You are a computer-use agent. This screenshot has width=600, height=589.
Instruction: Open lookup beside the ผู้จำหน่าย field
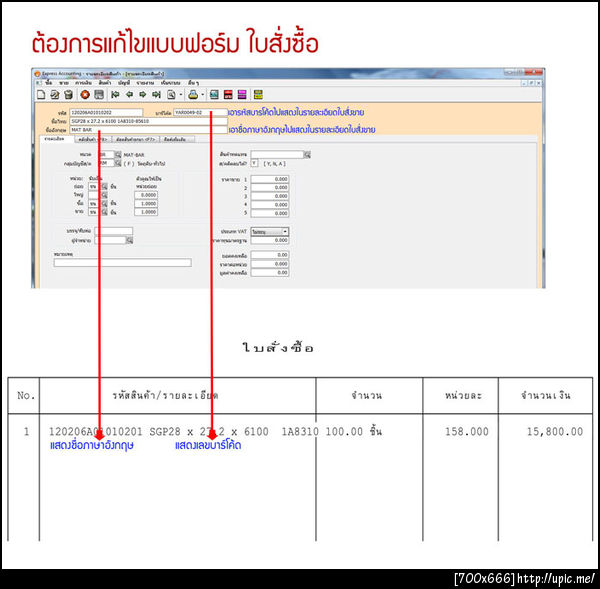[129, 240]
